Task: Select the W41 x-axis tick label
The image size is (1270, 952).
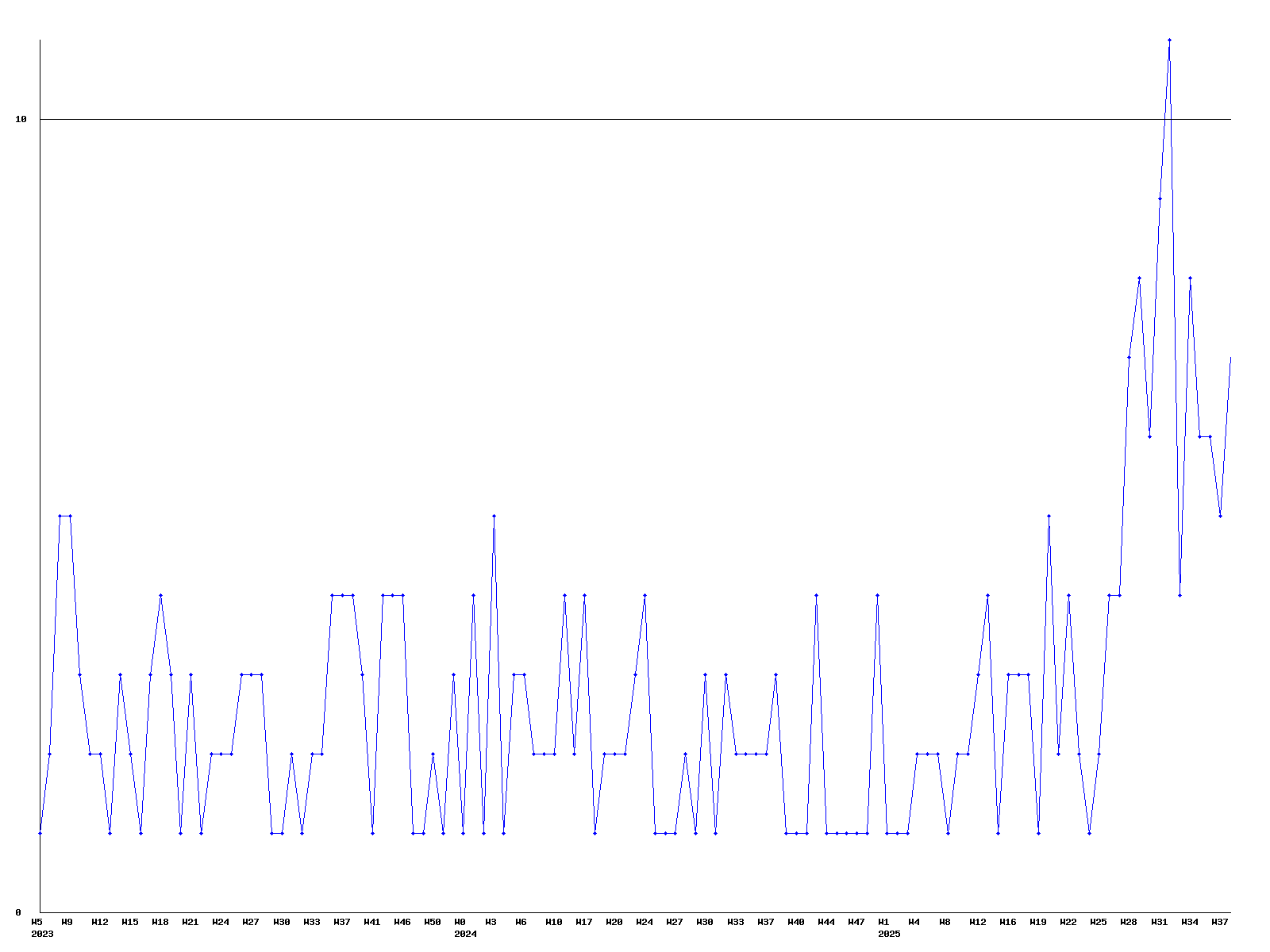Action: point(372,923)
